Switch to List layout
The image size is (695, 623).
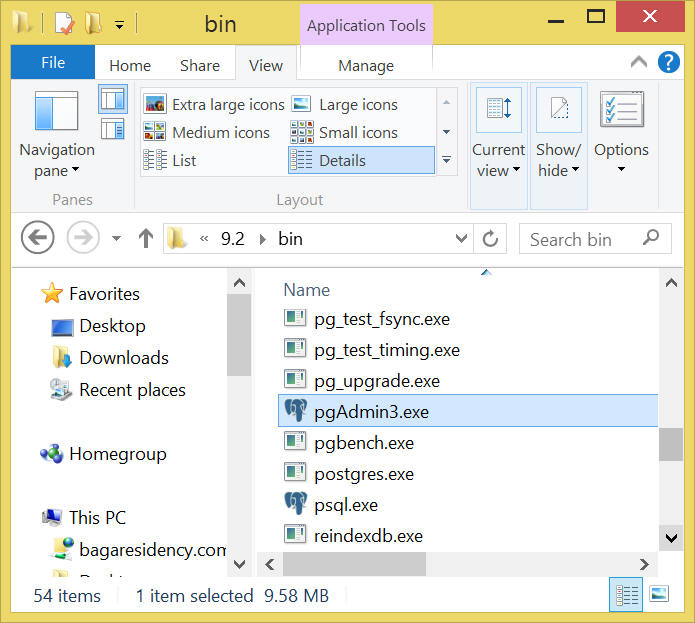170,160
